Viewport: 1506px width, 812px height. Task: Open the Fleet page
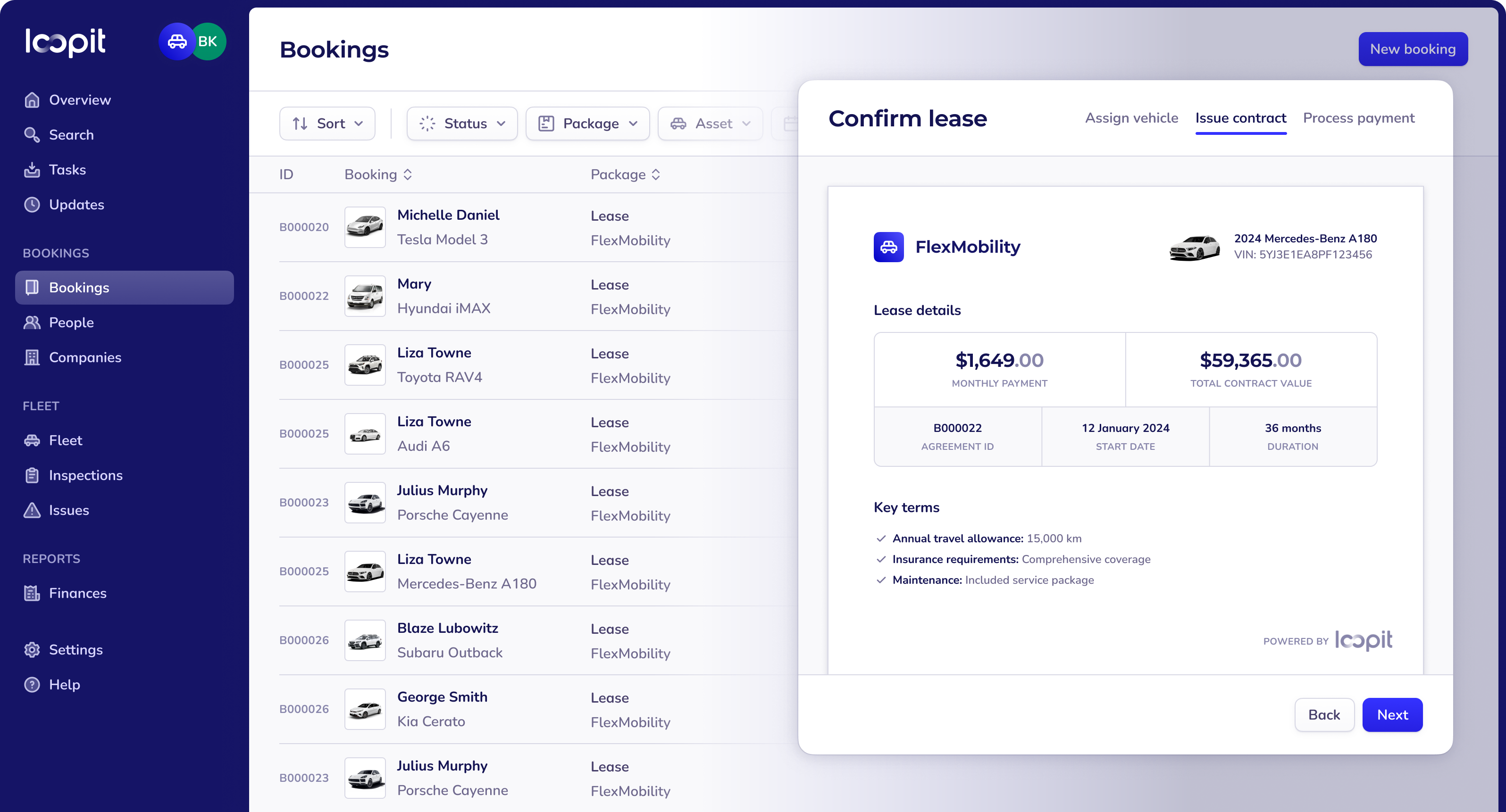66,440
